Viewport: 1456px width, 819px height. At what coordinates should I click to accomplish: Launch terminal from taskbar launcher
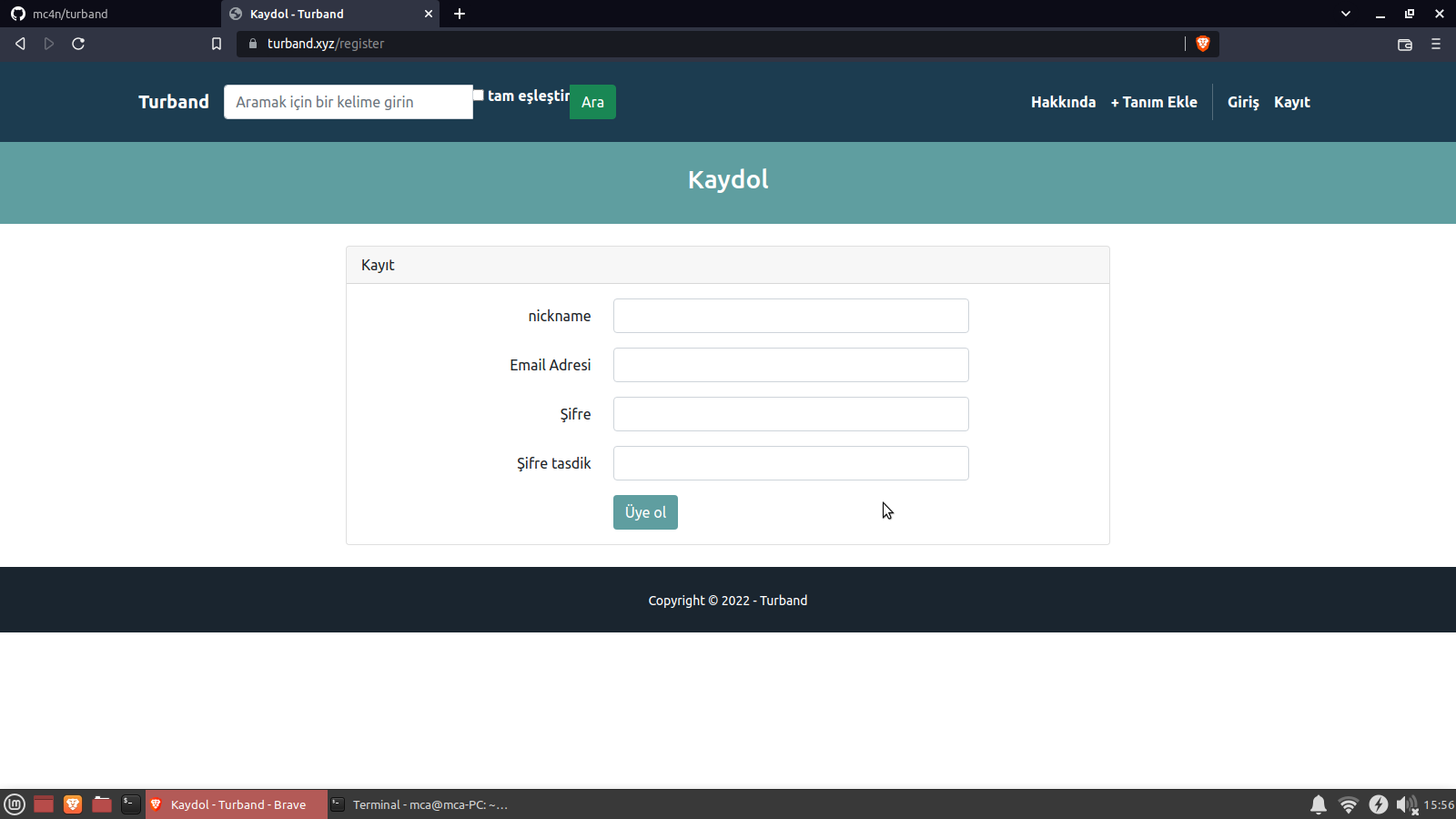tap(131, 804)
